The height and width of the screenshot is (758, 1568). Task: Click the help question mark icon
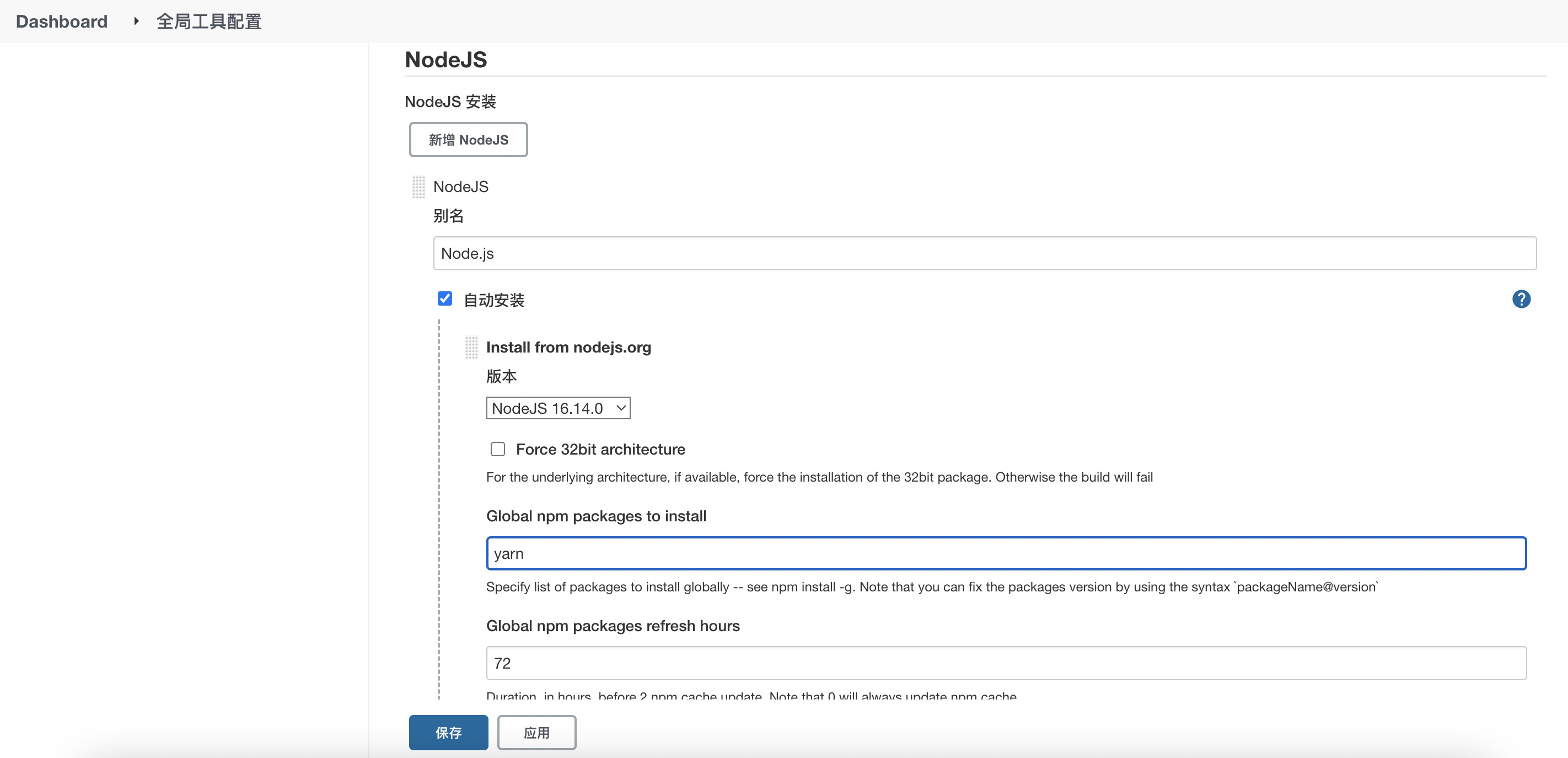[x=1521, y=299]
